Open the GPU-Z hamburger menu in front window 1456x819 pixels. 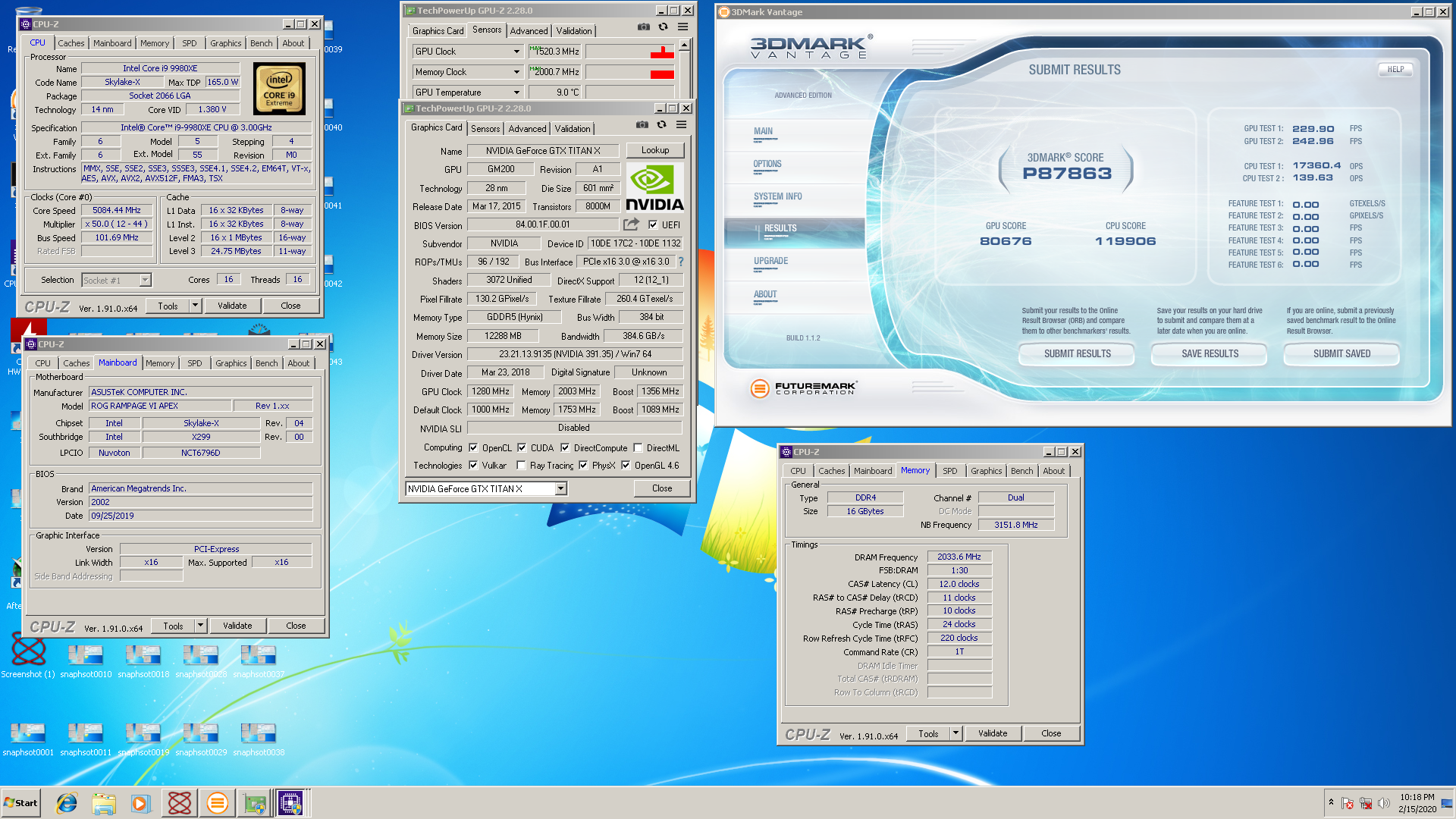coord(681,125)
